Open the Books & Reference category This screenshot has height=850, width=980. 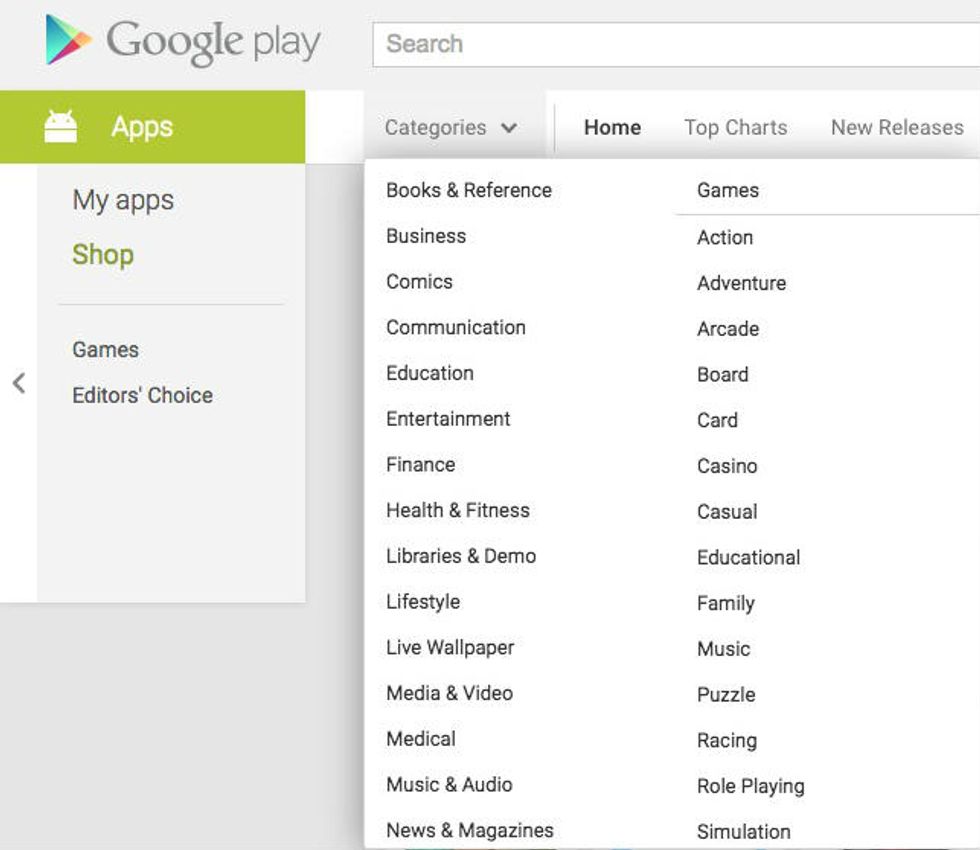pos(469,190)
